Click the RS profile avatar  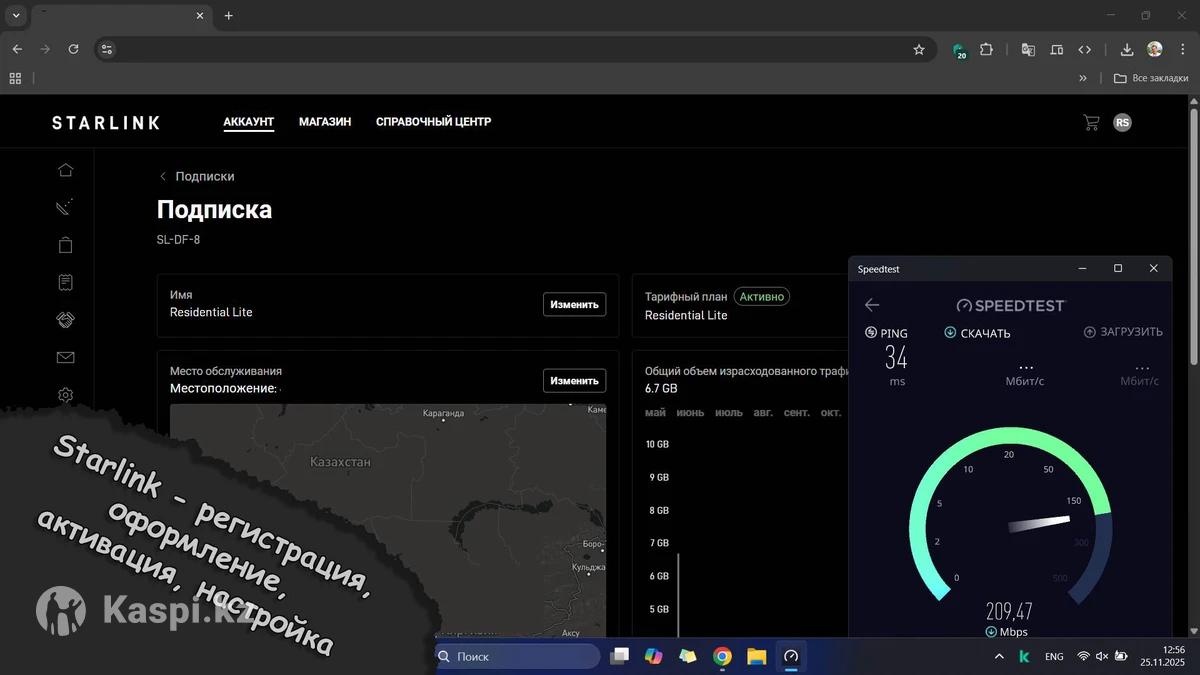point(1122,122)
